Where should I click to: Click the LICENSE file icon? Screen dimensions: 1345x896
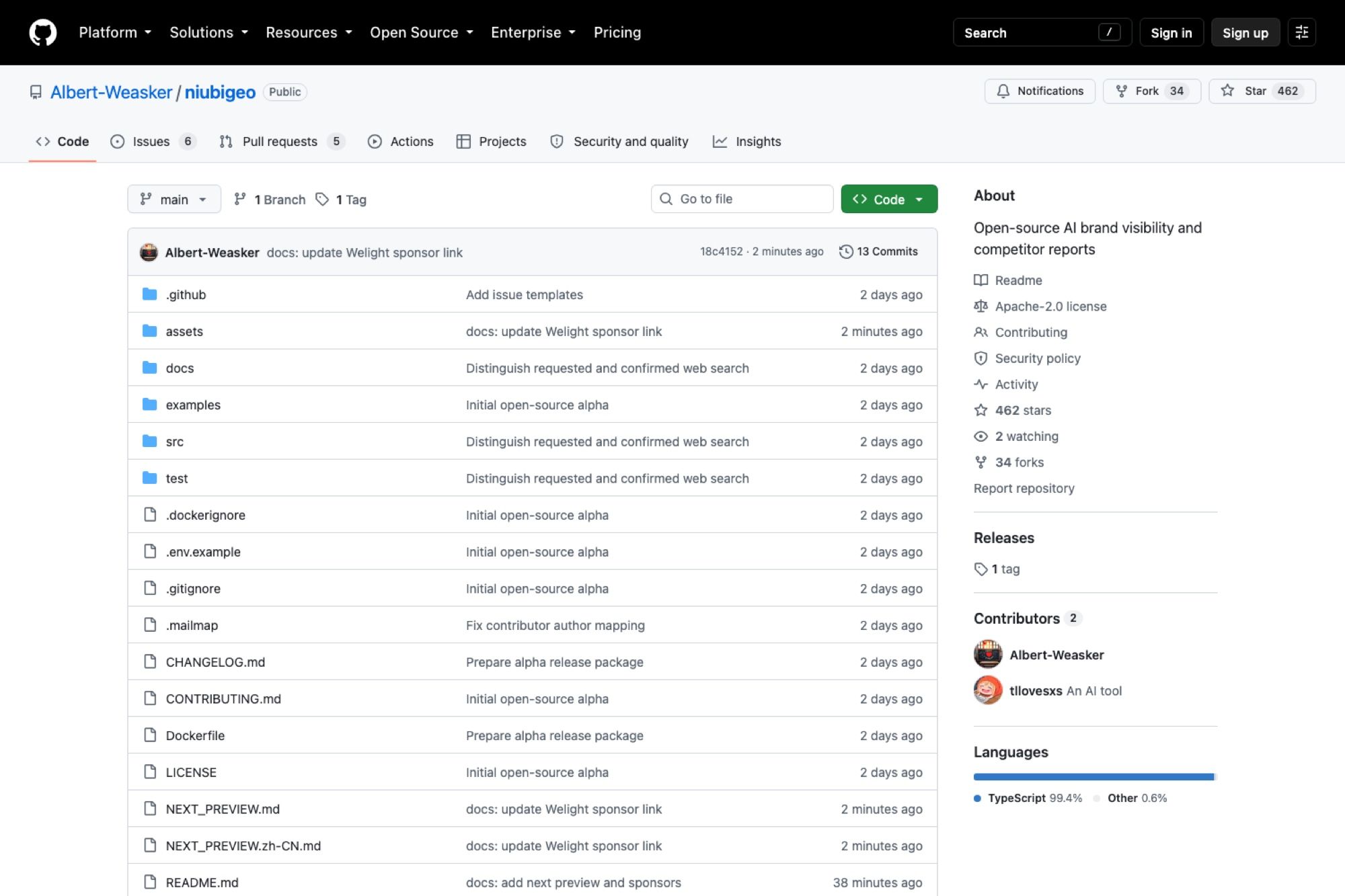coord(150,772)
